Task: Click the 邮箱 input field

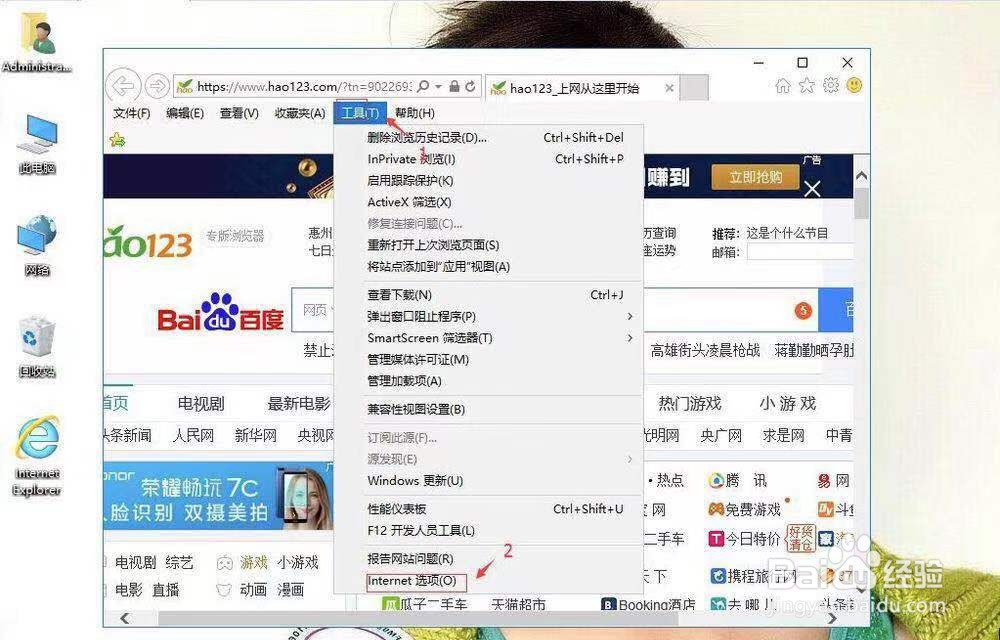Action: 800,252
